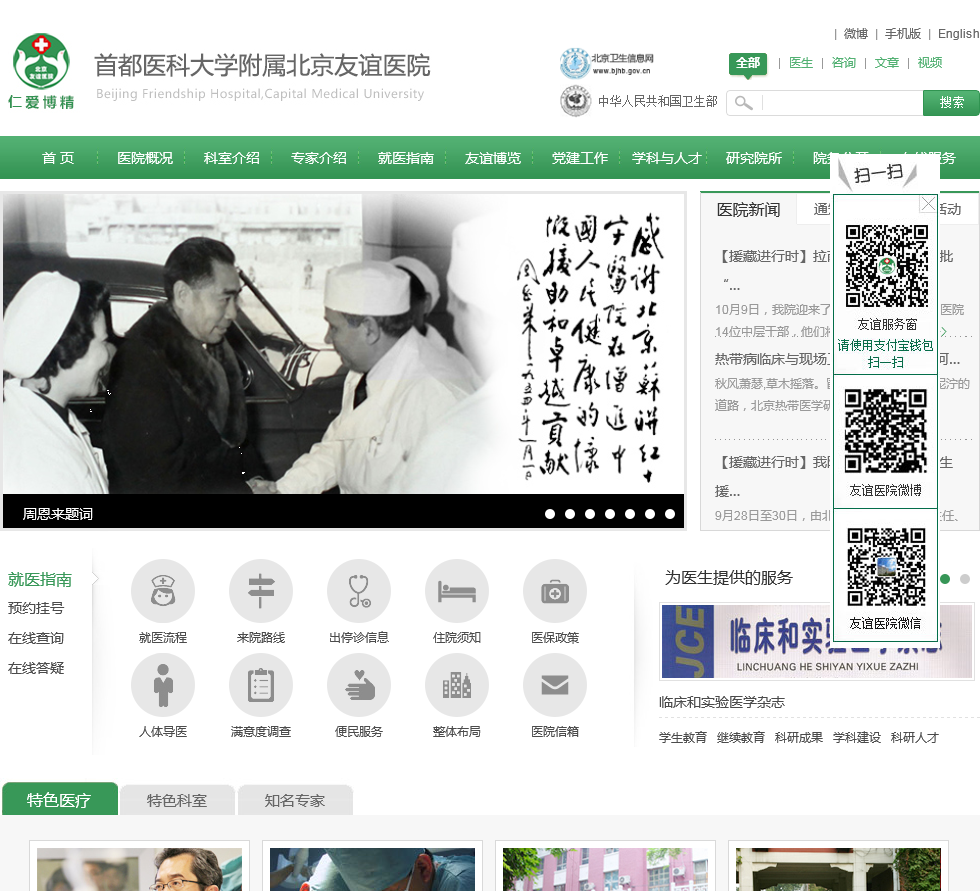Open the 科研成果 link
Image resolution: width=980 pixels, height=891 pixels.
tap(799, 737)
